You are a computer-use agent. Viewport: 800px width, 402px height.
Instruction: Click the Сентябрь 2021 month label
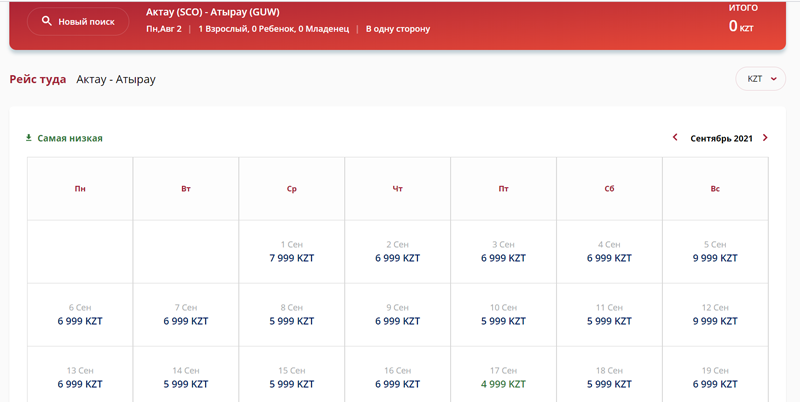click(x=721, y=138)
